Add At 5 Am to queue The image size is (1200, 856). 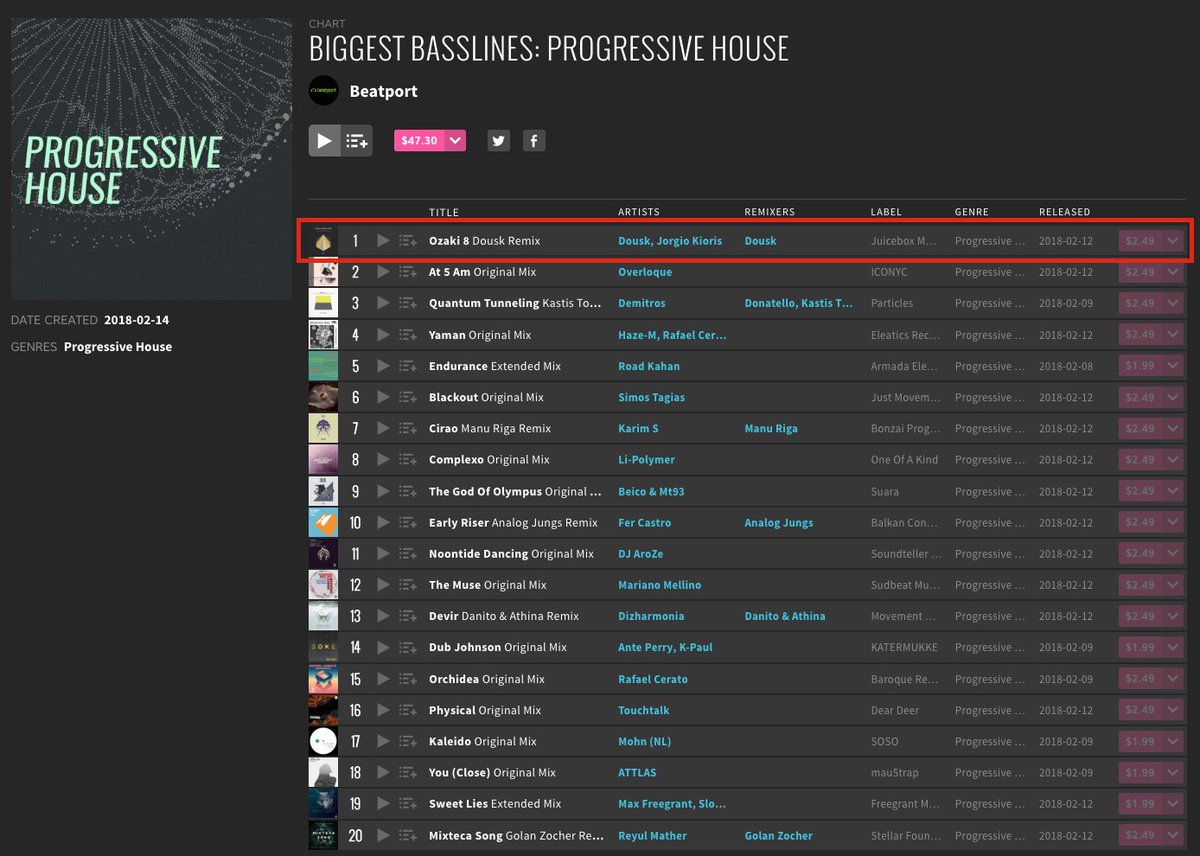407,272
